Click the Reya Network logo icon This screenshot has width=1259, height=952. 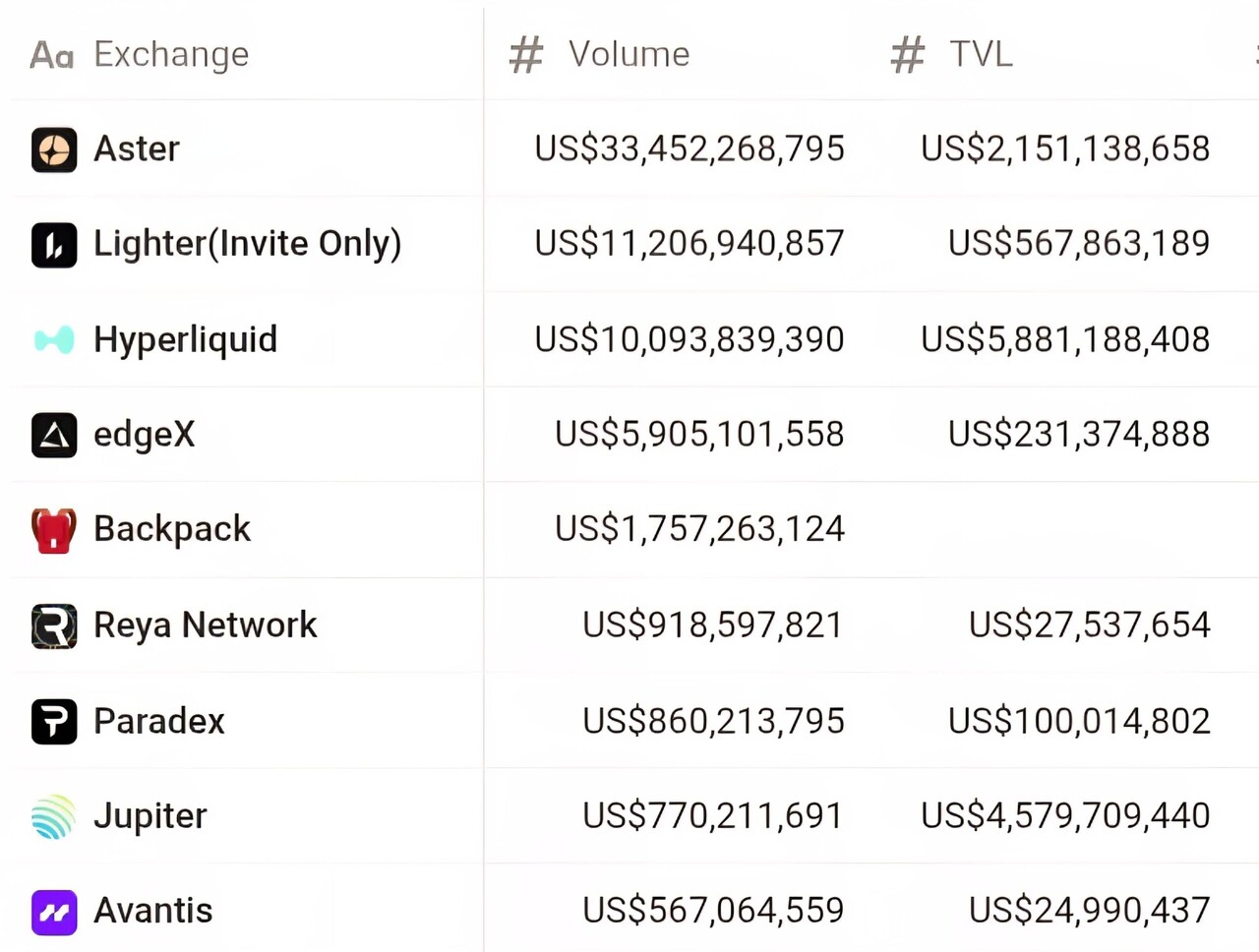54,626
